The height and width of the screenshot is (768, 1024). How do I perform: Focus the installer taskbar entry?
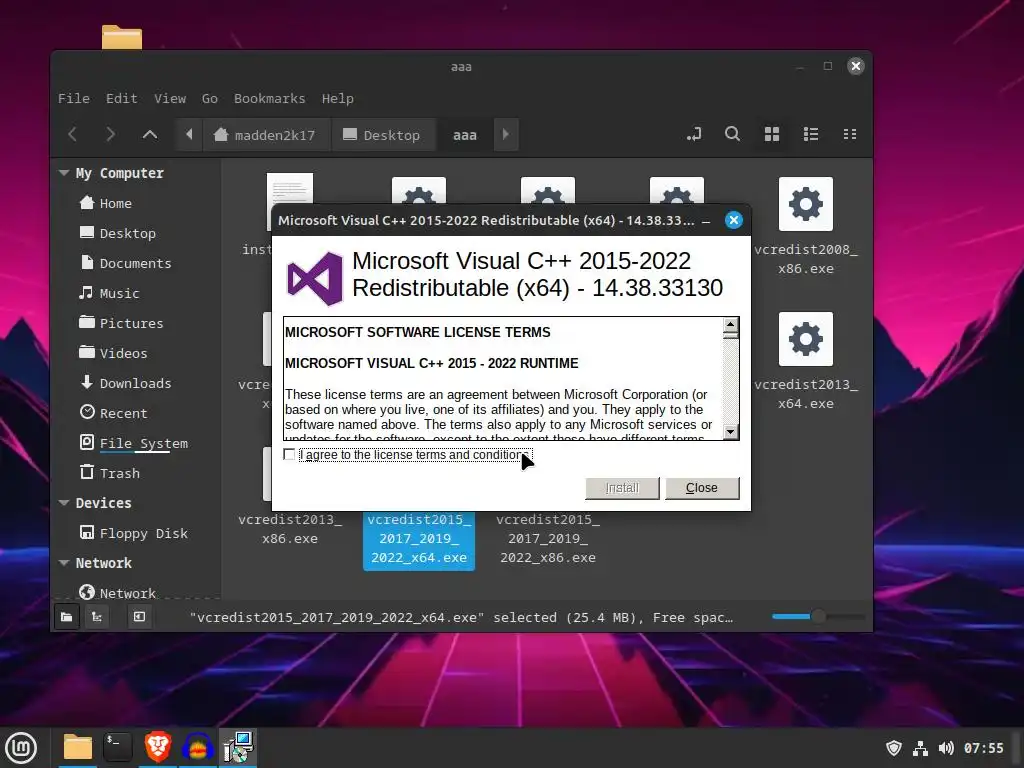tap(238, 748)
